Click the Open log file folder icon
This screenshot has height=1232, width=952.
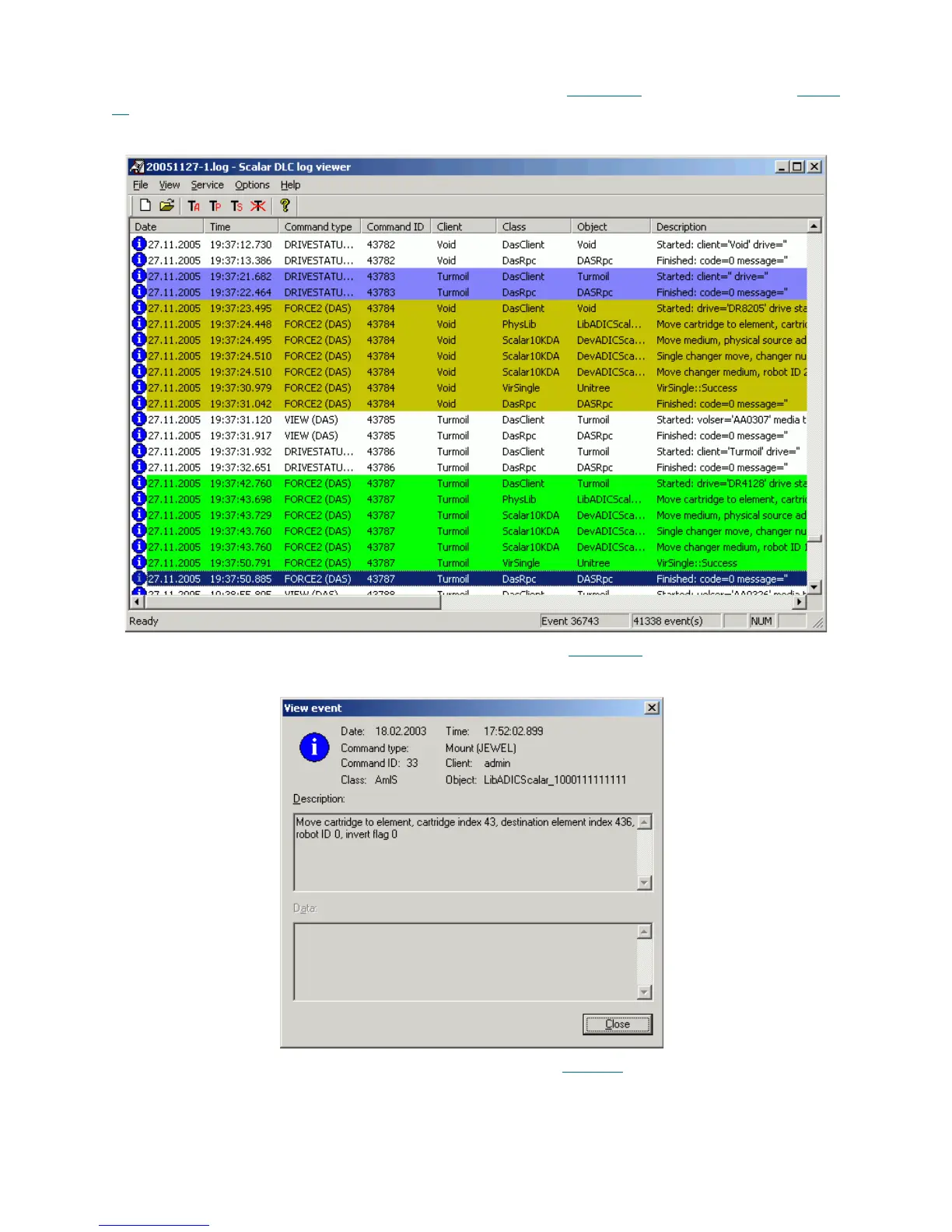tap(166, 205)
